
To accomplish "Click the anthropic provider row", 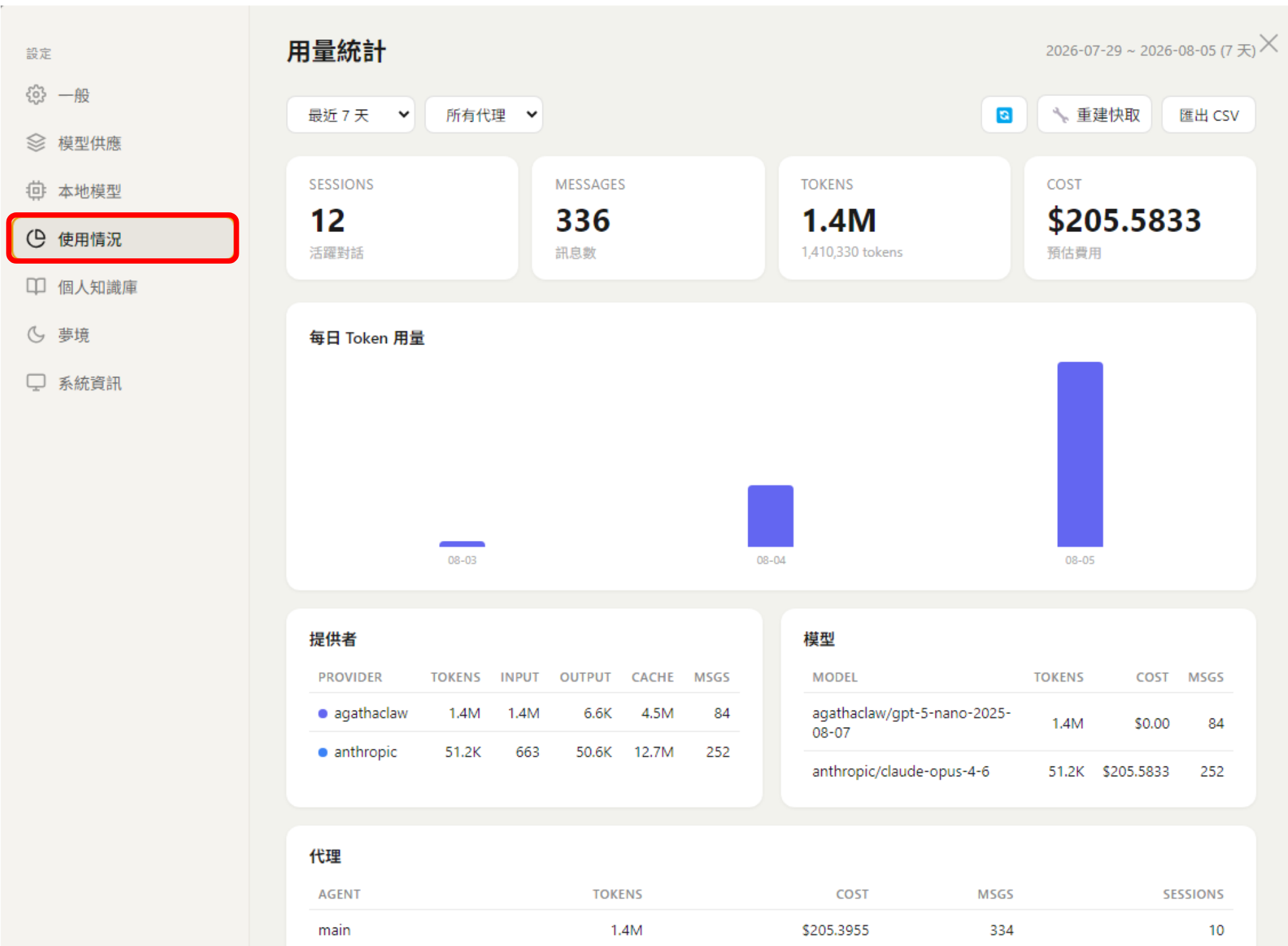I will point(524,751).
